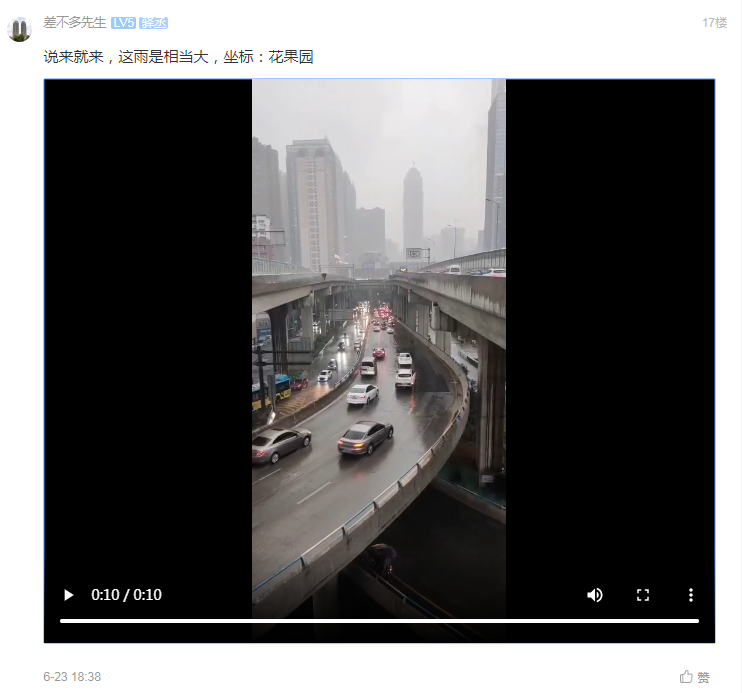
Task: Click the post timestamp 6-23 18:38
Action: (72, 677)
